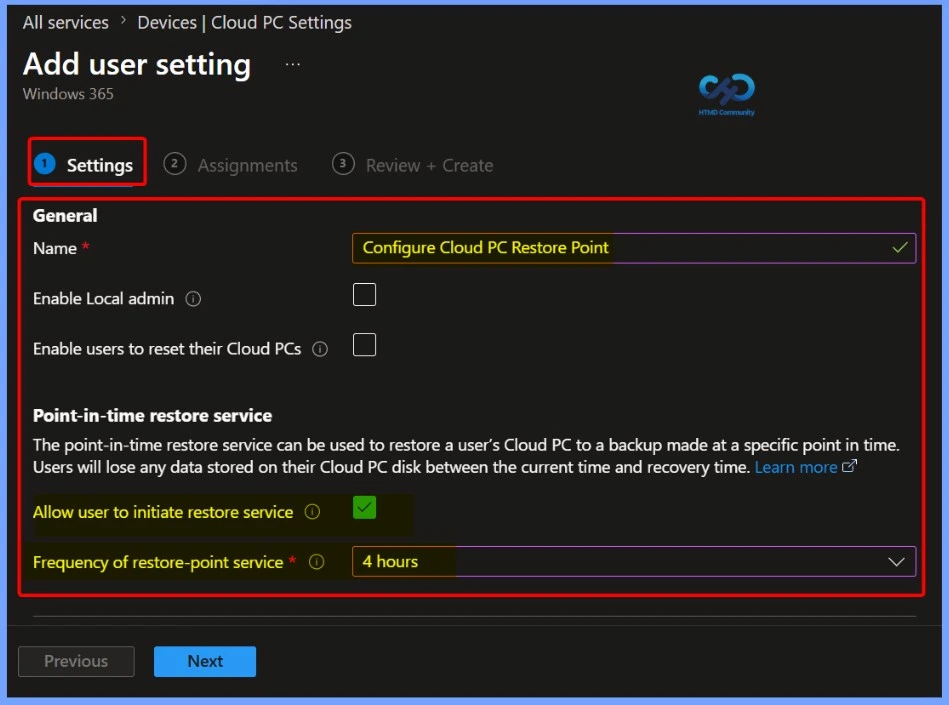Click the General section heading
The width and height of the screenshot is (949, 705).
click(65, 215)
